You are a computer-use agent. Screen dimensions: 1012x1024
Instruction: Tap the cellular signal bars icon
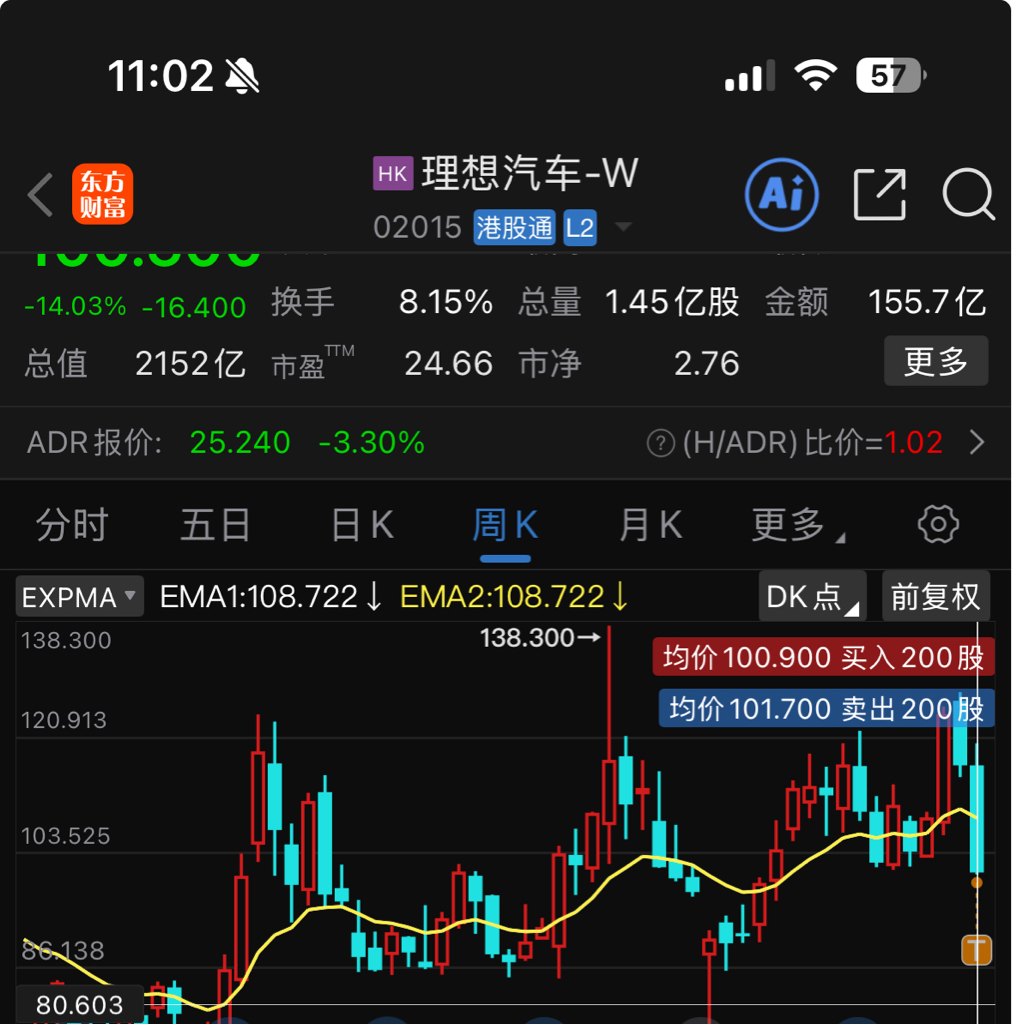point(750,75)
